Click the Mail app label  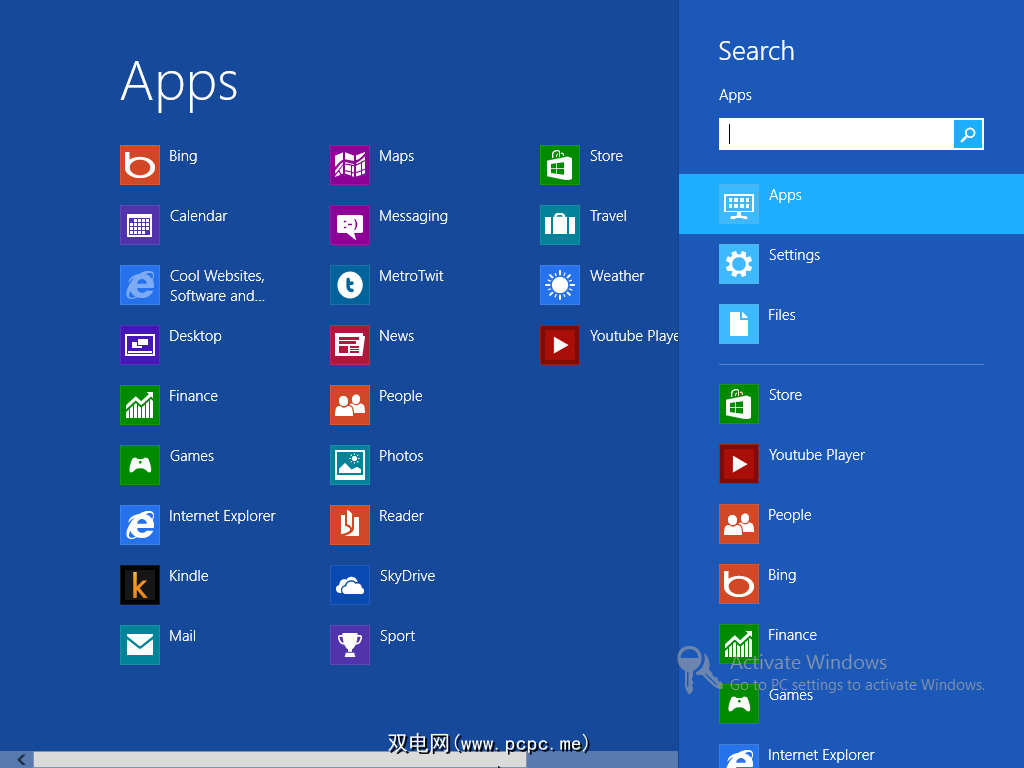tap(183, 636)
